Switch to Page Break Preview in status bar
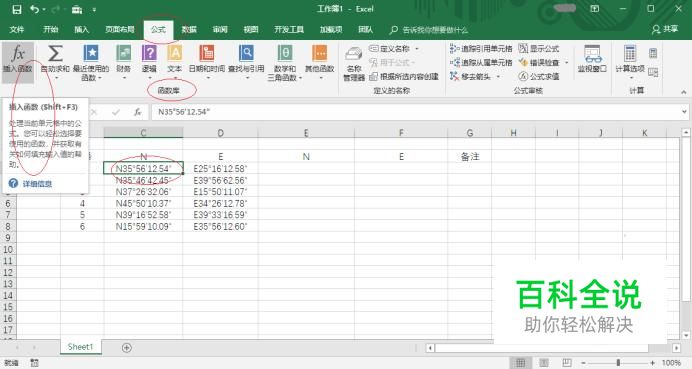The width and height of the screenshot is (692, 369). click(x=567, y=363)
